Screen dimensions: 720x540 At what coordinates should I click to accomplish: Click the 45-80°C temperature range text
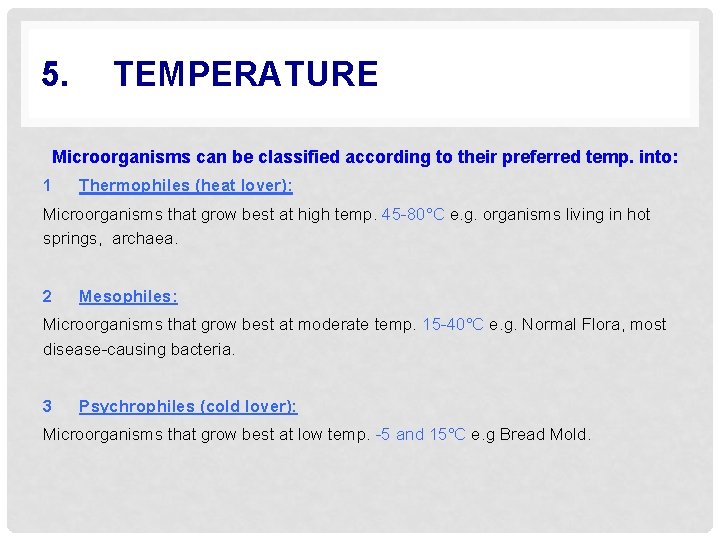413,214
